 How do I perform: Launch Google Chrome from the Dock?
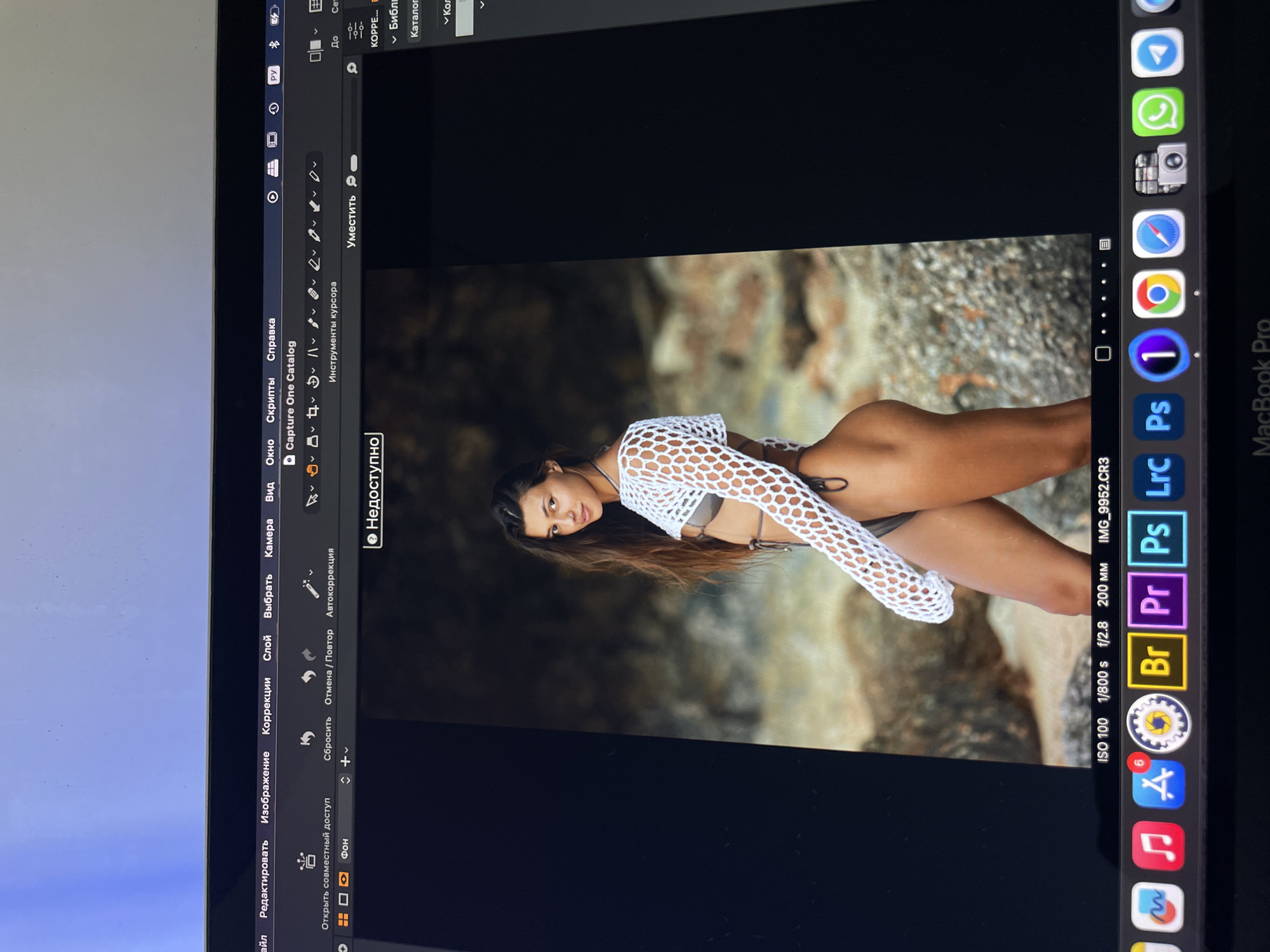click(x=1158, y=294)
